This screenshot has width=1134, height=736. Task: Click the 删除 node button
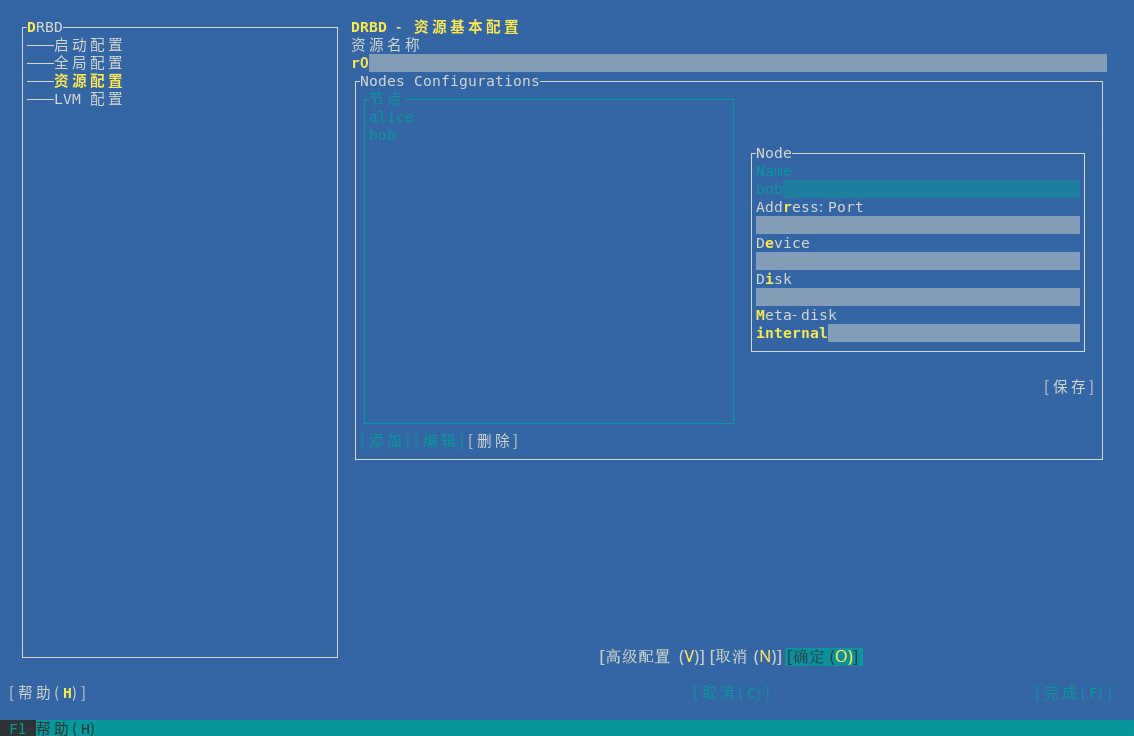coord(493,441)
